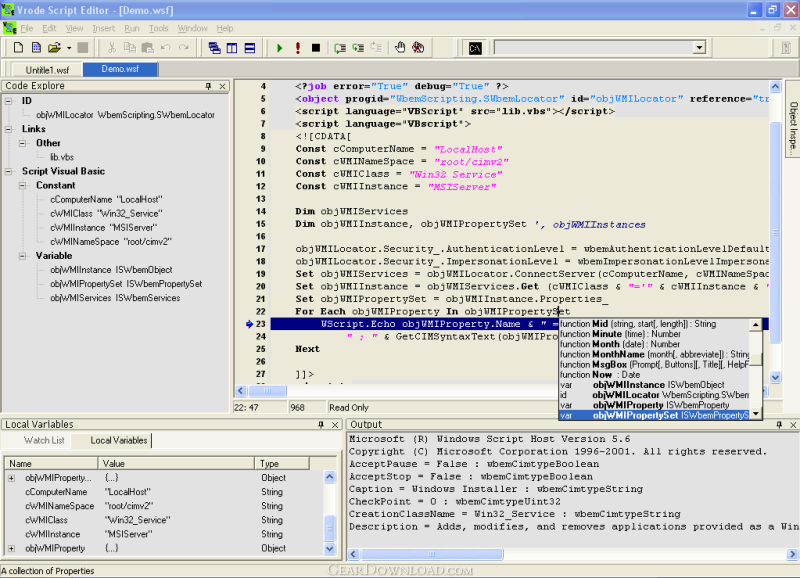Open the Tools menu
The height and width of the screenshot is (578, 800).
point(159,28)
